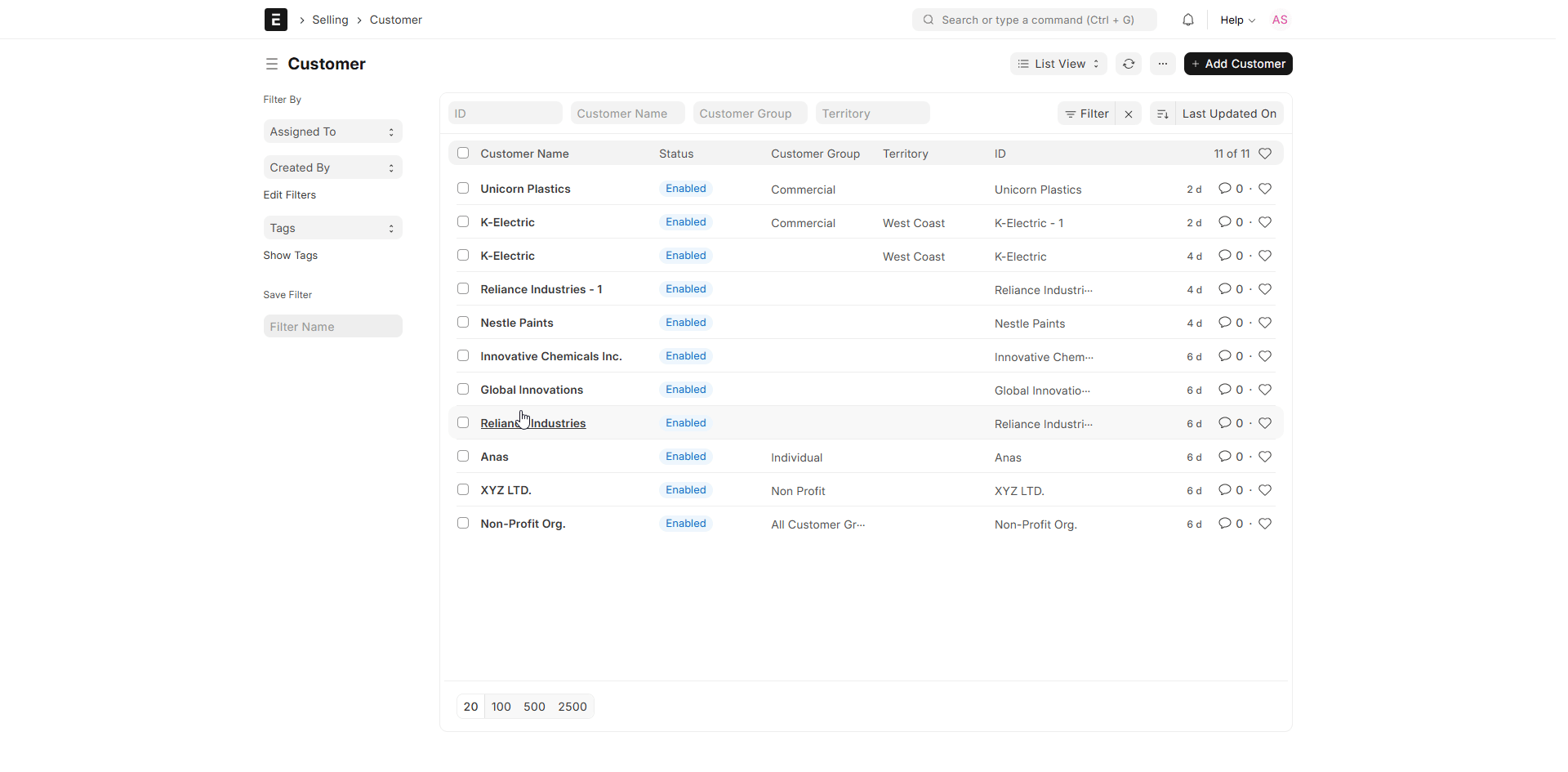The image size is (1568, 772).
Task: Click the Non Profit customer group cell
Action: [x=798, y=491]
